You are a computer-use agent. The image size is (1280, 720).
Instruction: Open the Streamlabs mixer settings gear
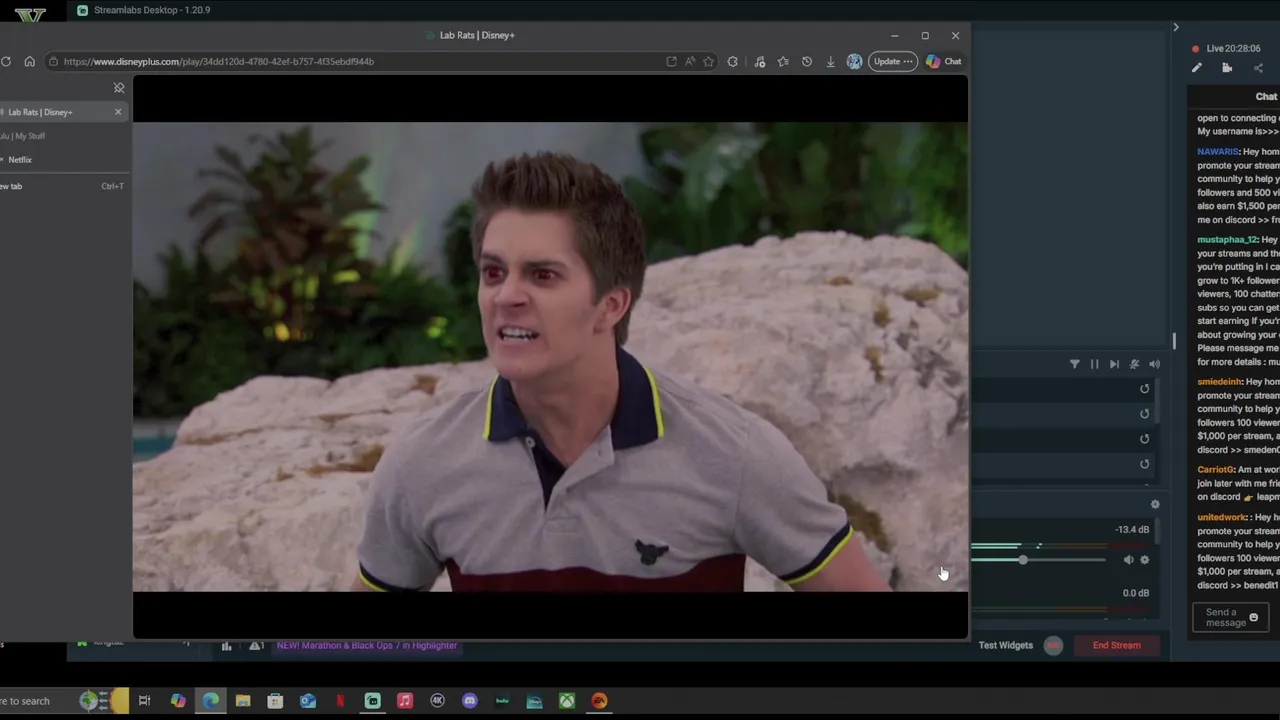1155,505
